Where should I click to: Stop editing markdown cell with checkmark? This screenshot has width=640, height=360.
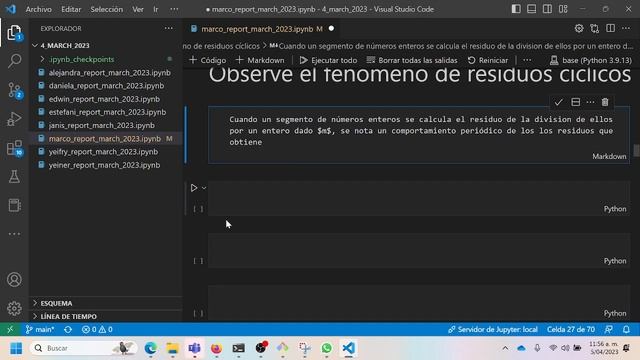pos(558,102)
